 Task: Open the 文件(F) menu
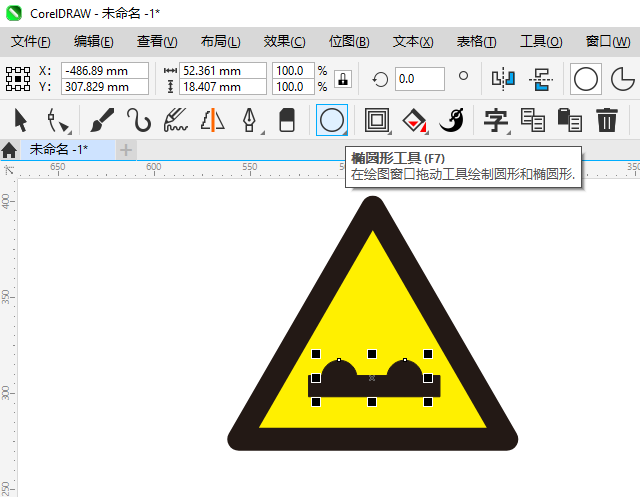click(x=31, y=41)
